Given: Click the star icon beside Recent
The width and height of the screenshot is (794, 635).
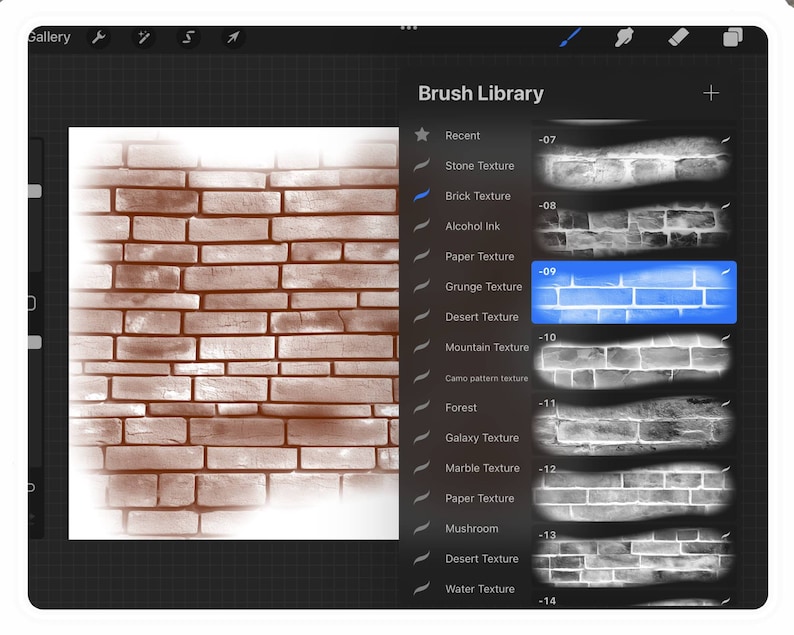Looking at the screenshot, I should tap(422, 135).
